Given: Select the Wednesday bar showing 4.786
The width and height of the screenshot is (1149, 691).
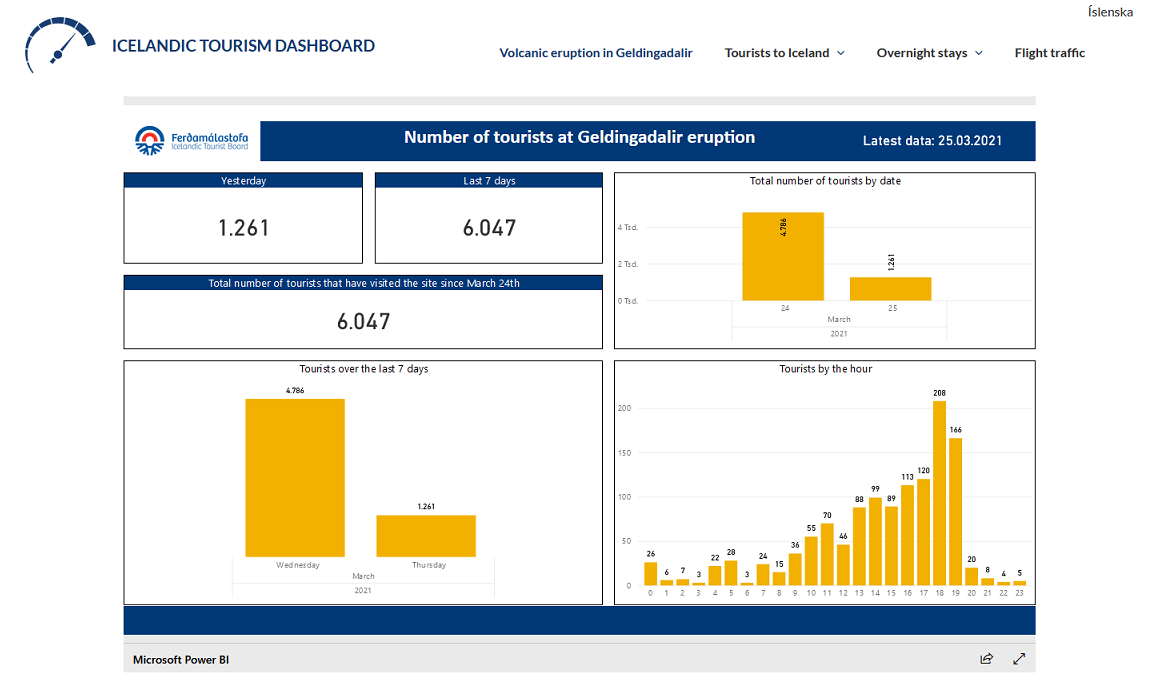Looking at the screenshot, I should (295, 478).
